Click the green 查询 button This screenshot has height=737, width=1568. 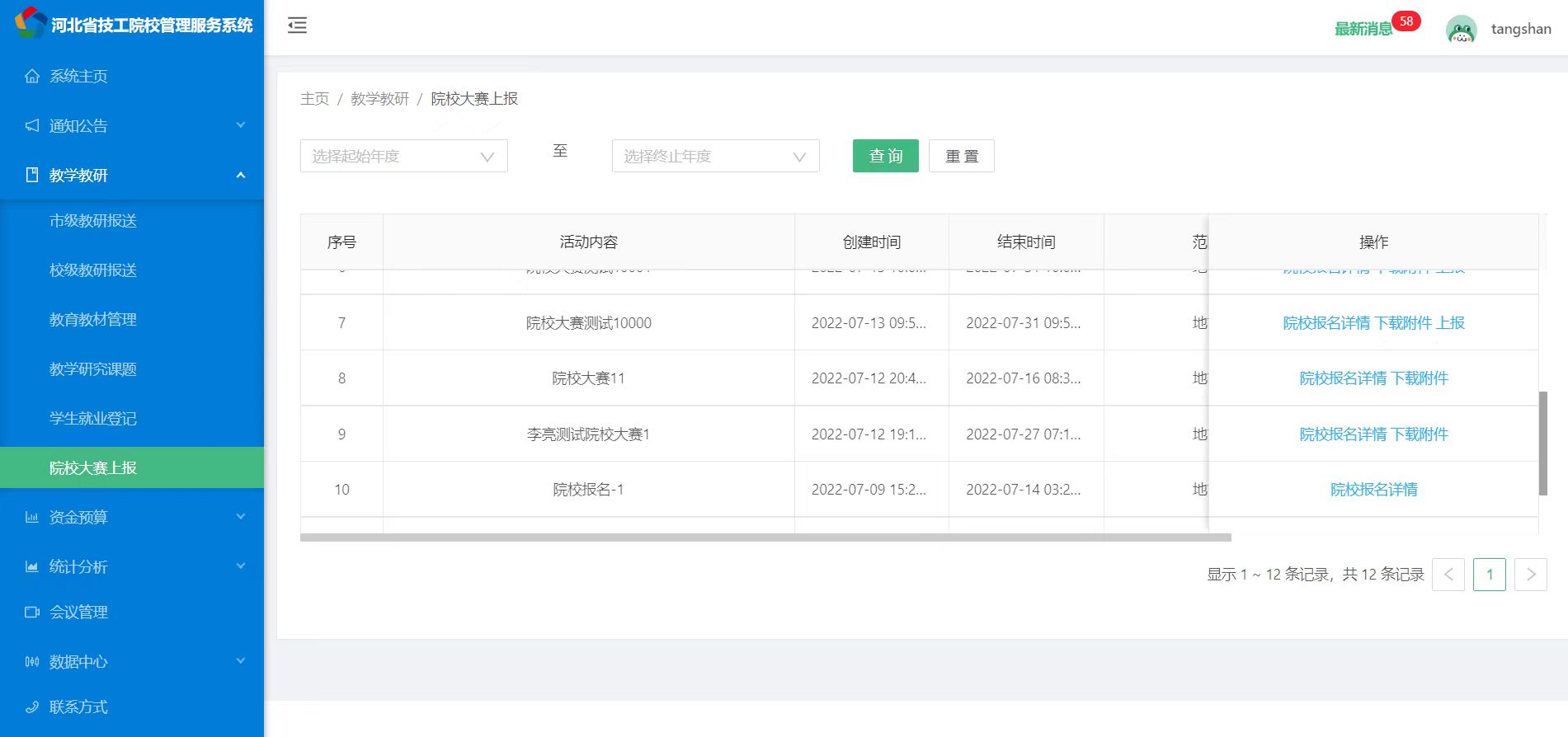(x=886, y=156)
